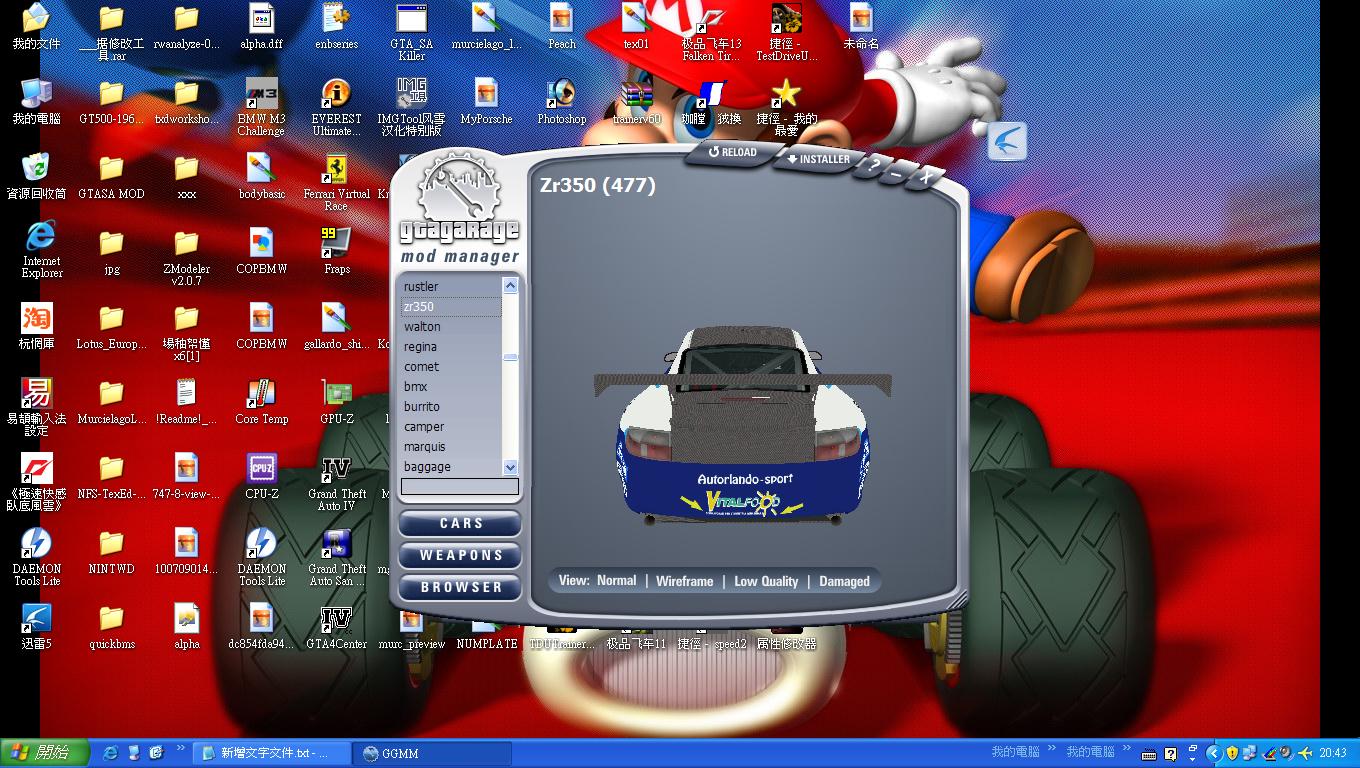The image size is (1360, 768).
Task: Select the bodybasic file icon
Action: (x=261, y=175)
